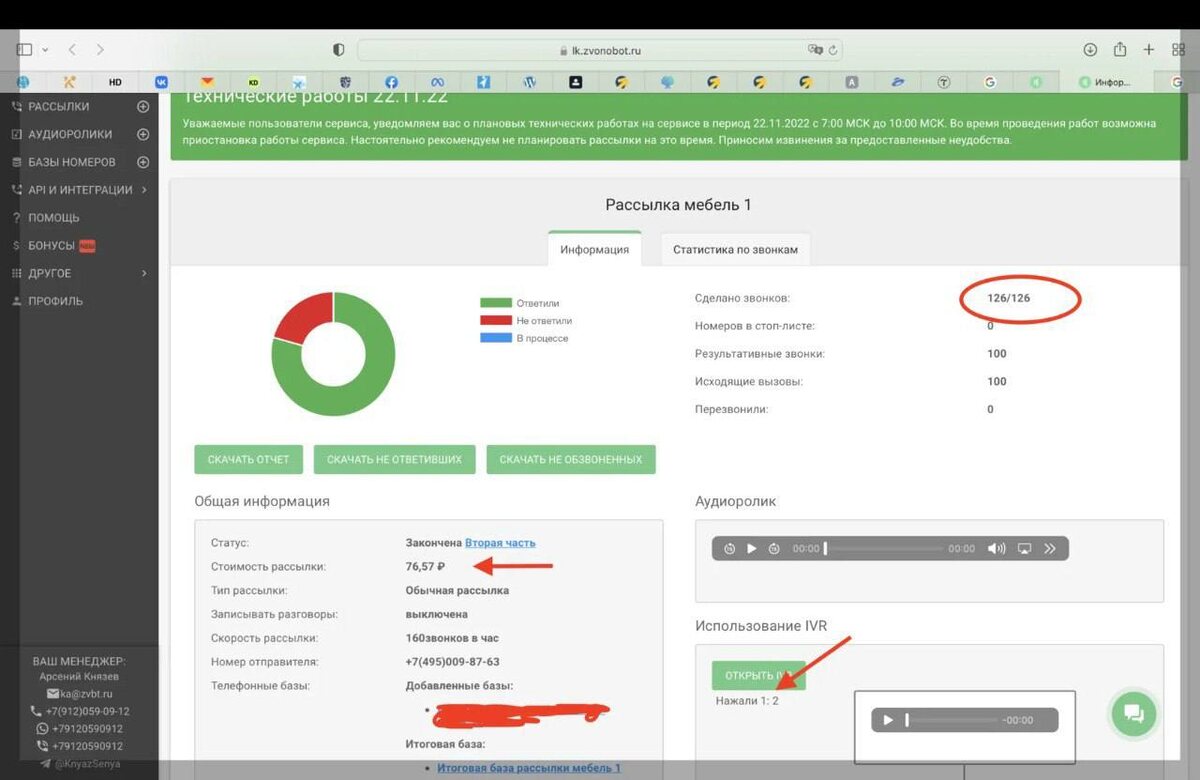
Task: Select the Информация tab
Action: pos(594,249)
